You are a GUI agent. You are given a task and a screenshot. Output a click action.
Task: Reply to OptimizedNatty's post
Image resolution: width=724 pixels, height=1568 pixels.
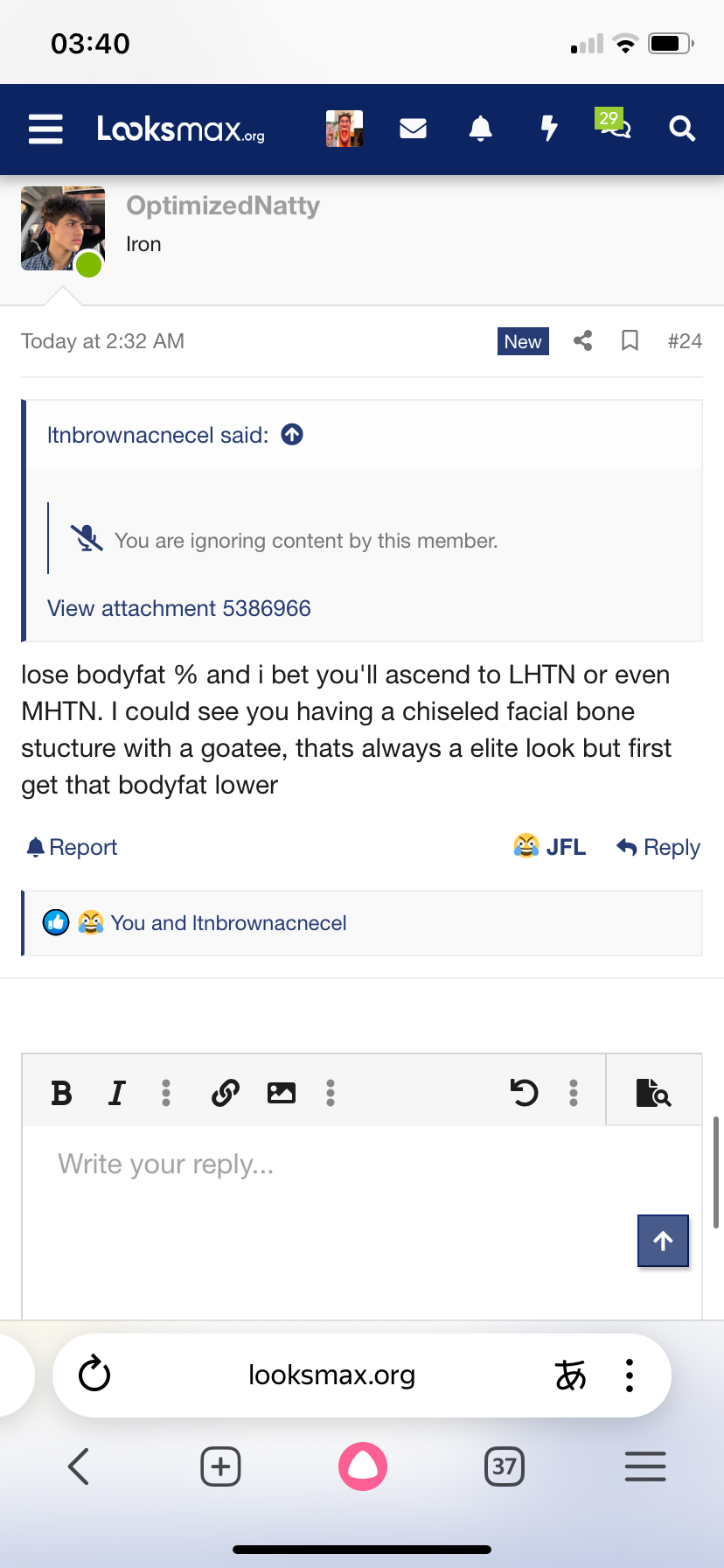[658, 847]
